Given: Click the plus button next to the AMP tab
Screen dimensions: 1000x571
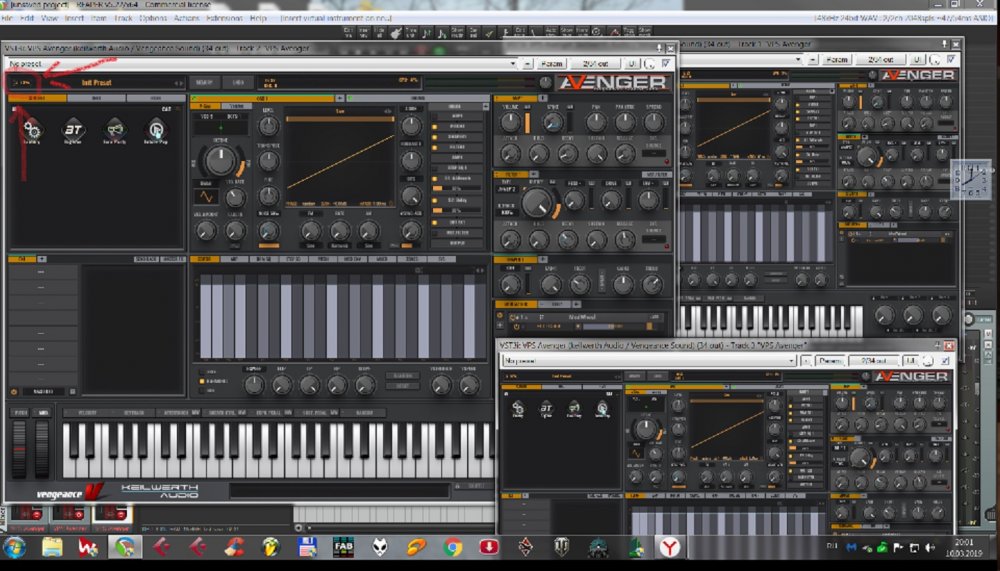Looking at the screenshot, I should (x=543, y=98).
